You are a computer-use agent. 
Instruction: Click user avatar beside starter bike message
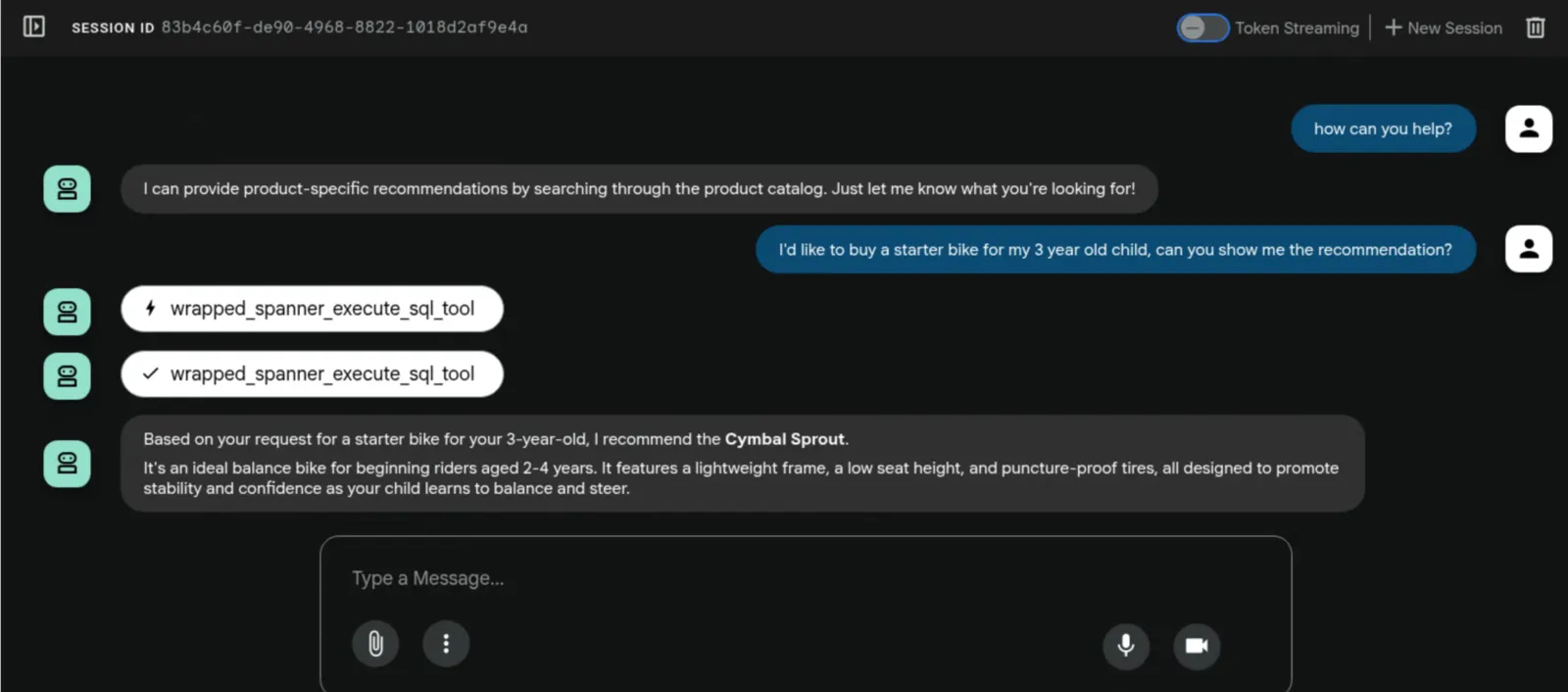point(1529,249)
